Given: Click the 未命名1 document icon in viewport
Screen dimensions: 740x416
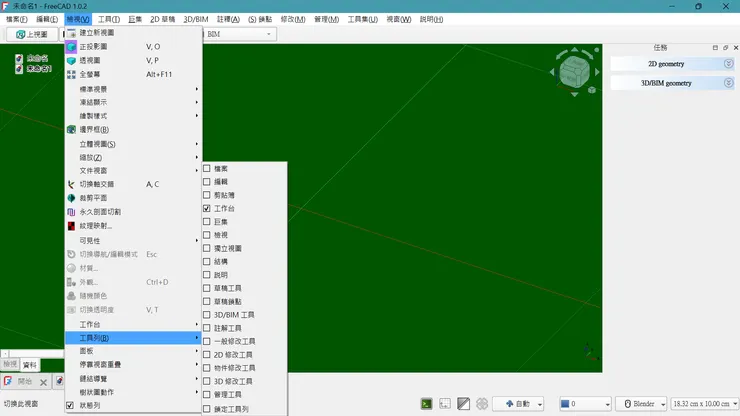Looking at the screenshot, I should (19, 69).
